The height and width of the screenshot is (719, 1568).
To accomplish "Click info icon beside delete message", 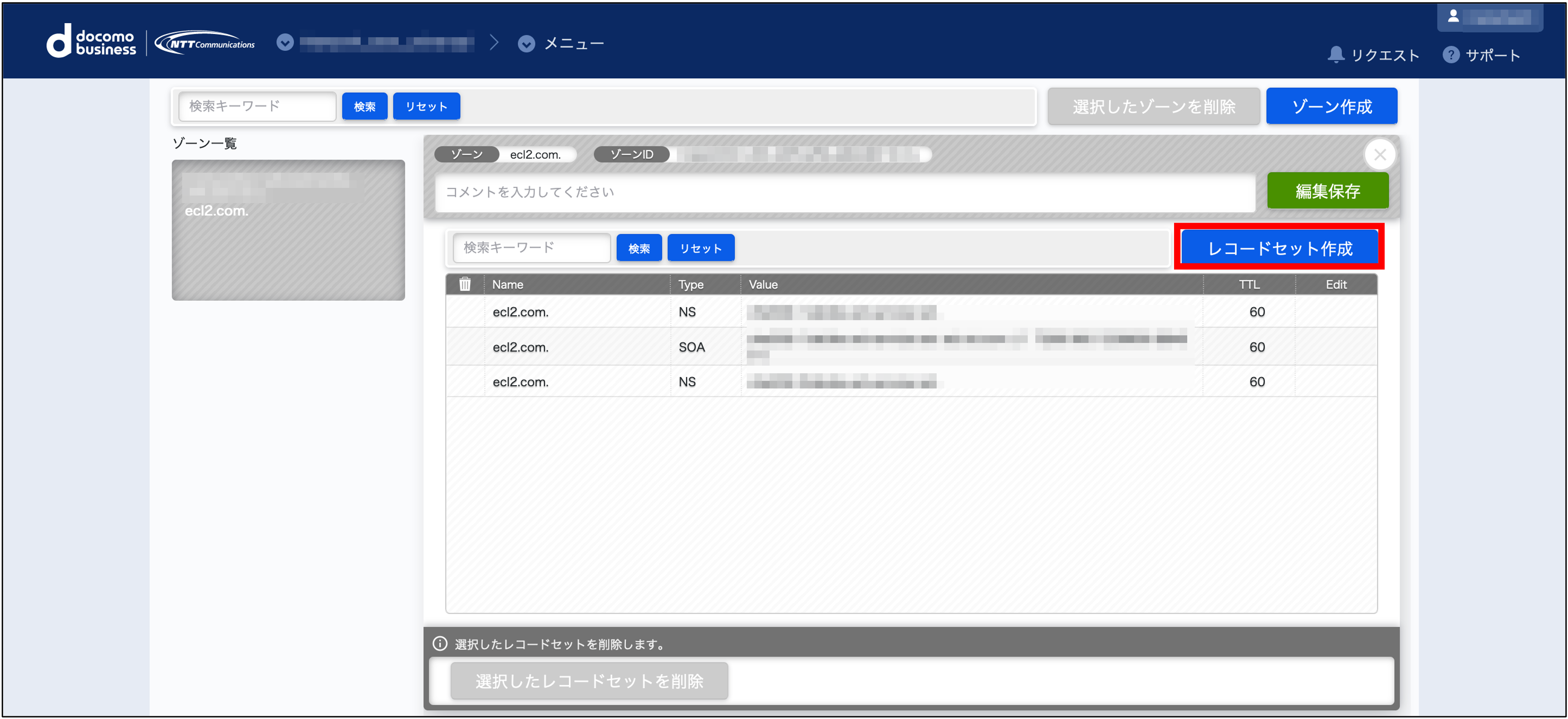I will 439,644.
